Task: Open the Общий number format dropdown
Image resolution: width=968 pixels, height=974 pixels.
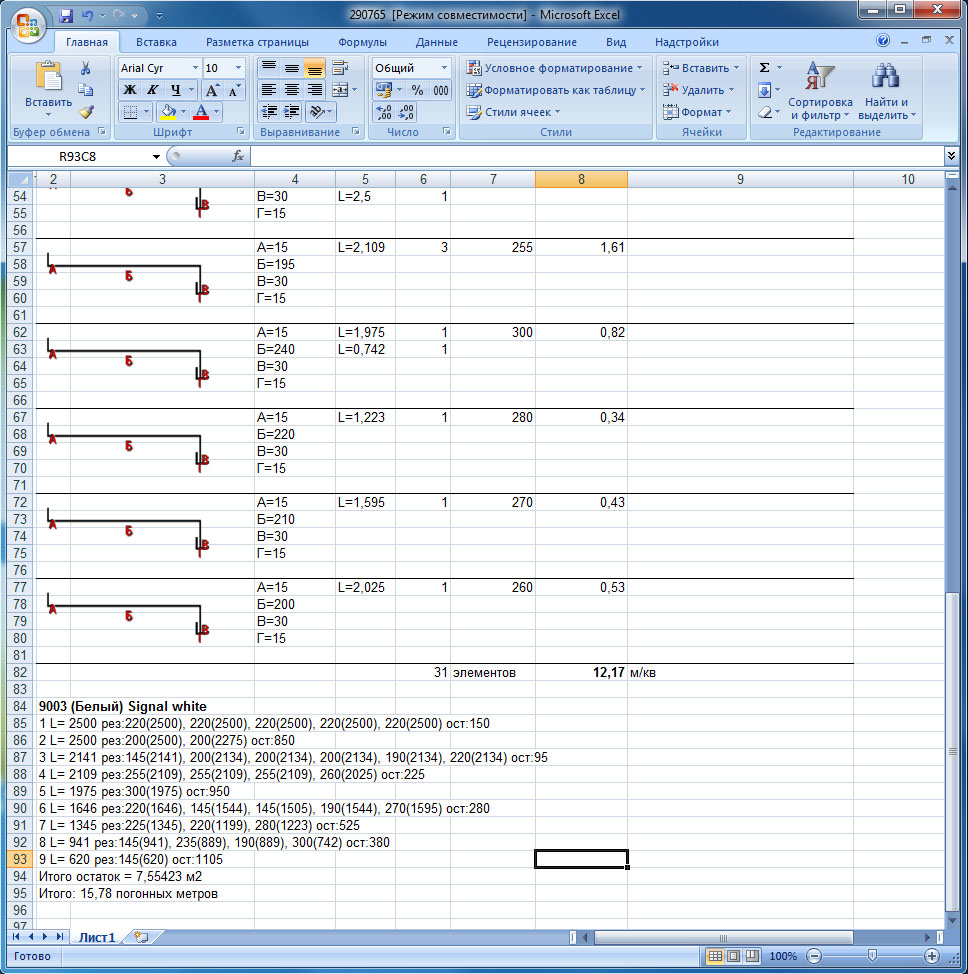Action: (444, 68)
